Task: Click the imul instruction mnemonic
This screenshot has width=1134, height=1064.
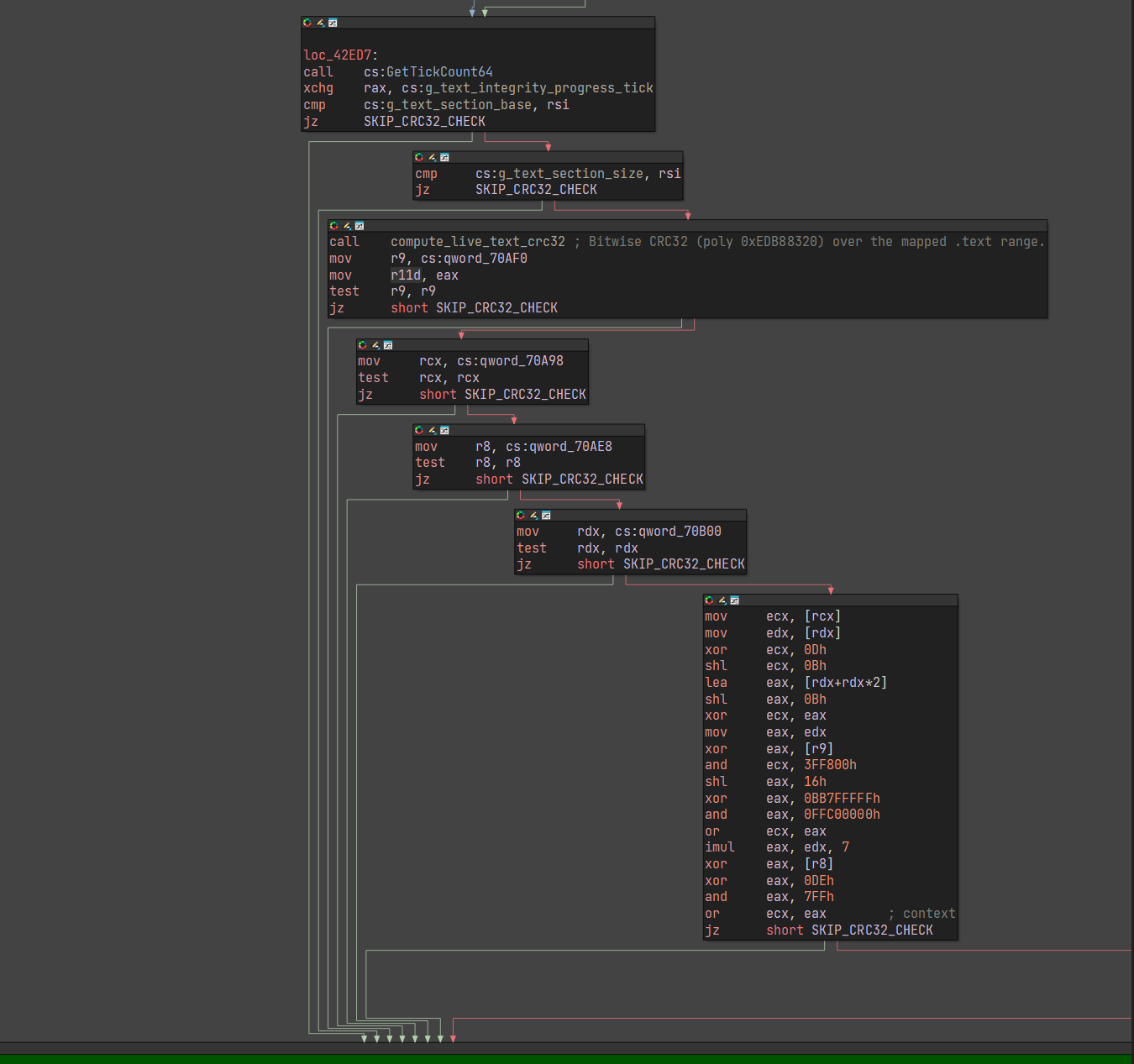Action: (720, 847)
